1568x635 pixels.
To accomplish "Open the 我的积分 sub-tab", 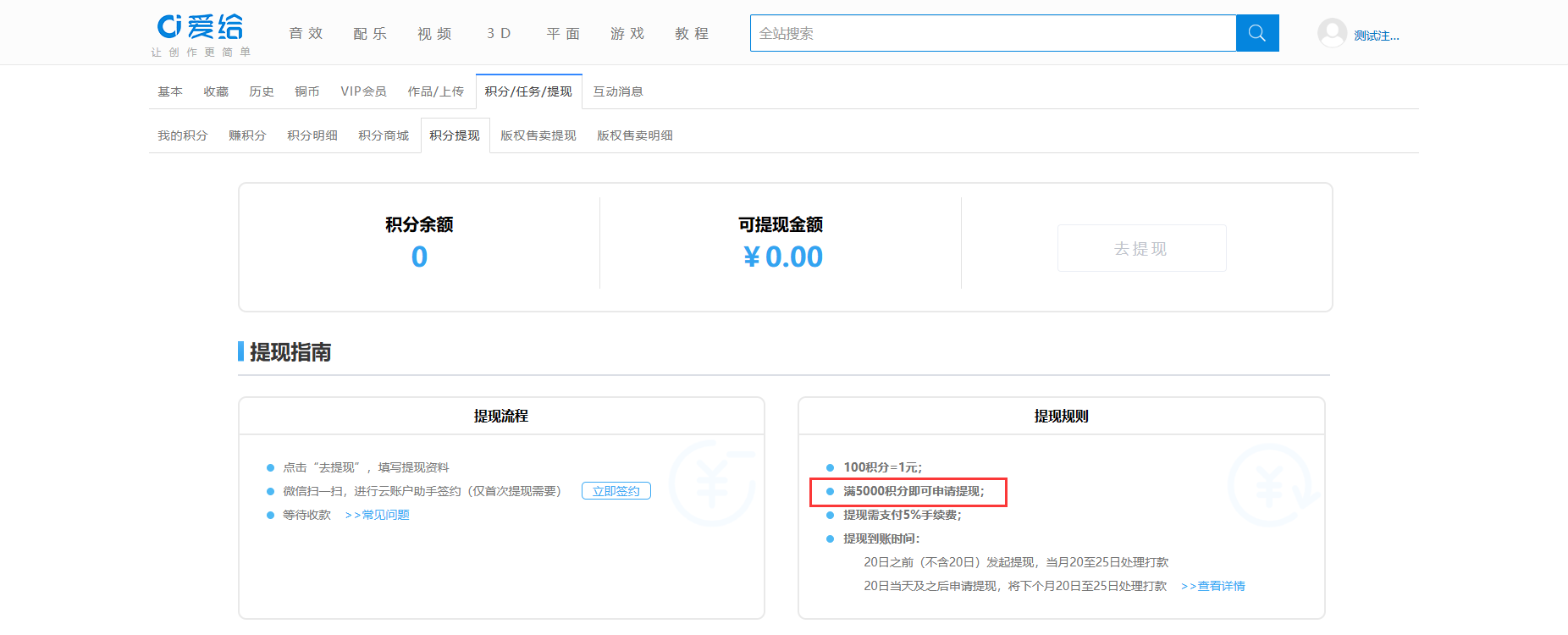I will 183,135.
